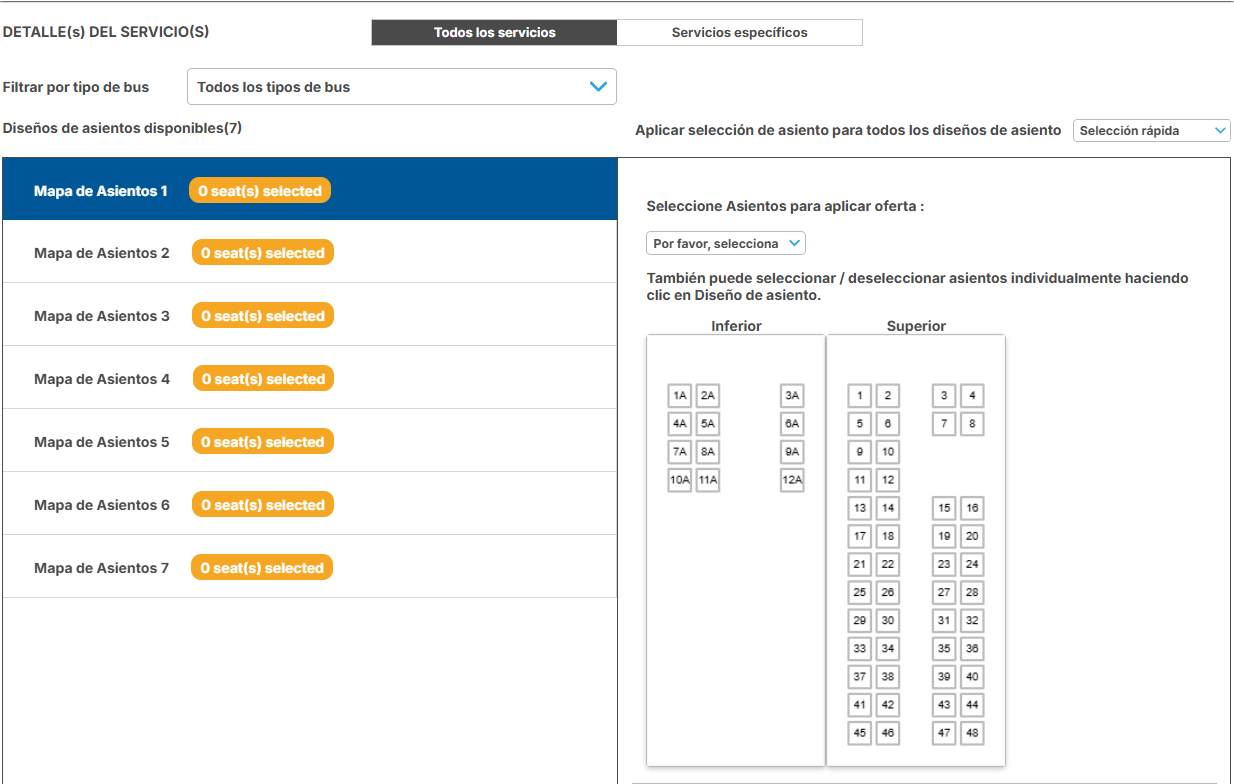Toggle seat 5A on lower deck
The height and width of the screenshot is (784, 1234).
point(708,424)
